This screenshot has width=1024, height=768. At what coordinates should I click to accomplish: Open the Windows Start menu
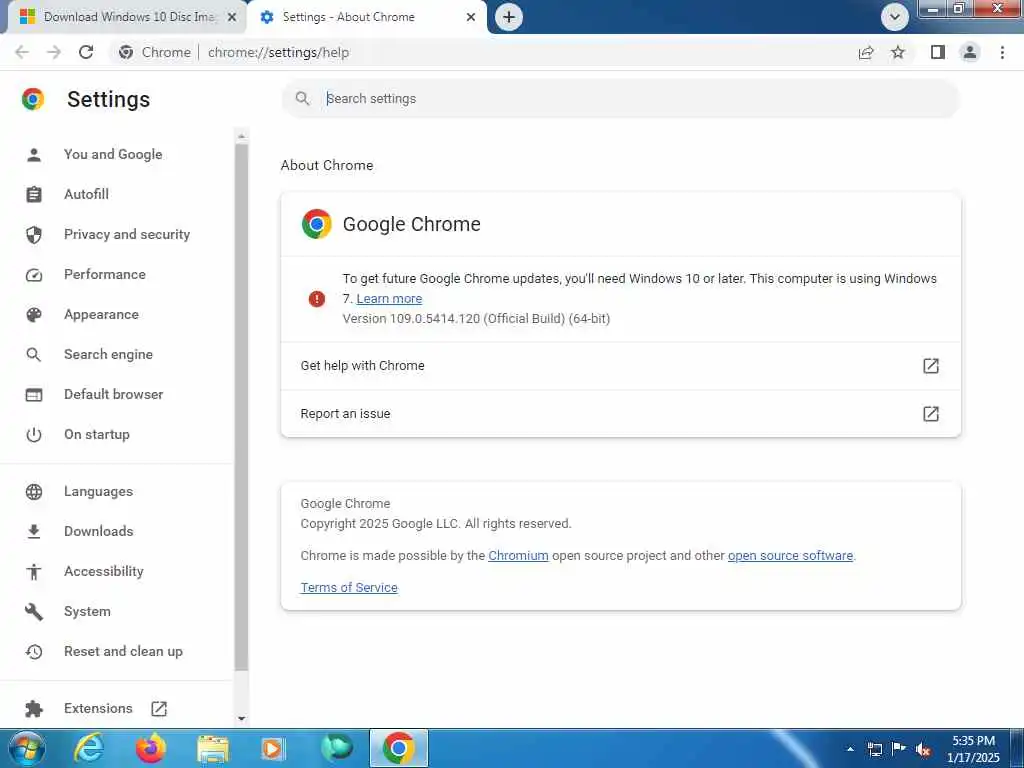point(27,748)
